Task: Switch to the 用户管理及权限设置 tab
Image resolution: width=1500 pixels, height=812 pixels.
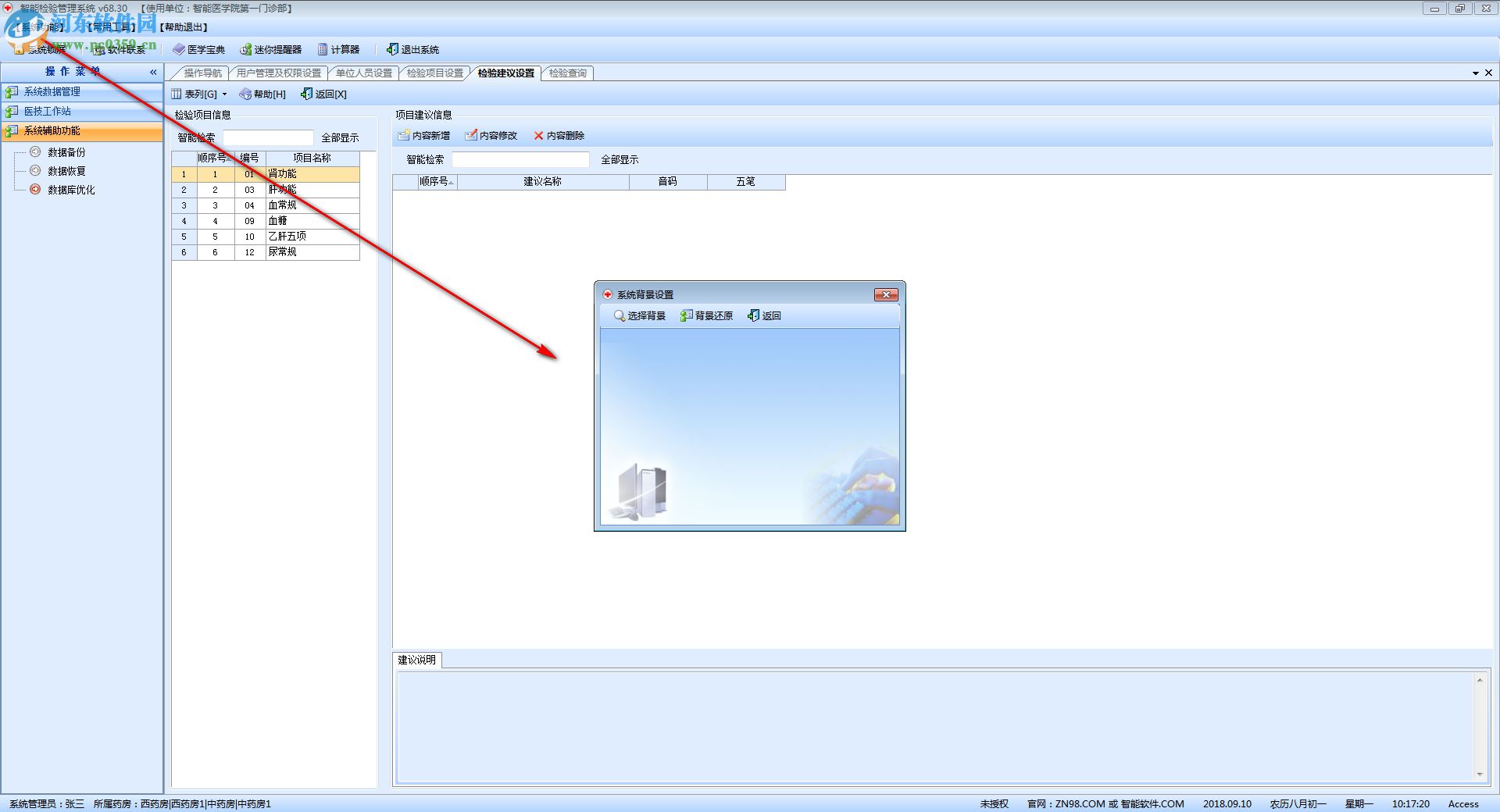Action: tap(279, 73)
